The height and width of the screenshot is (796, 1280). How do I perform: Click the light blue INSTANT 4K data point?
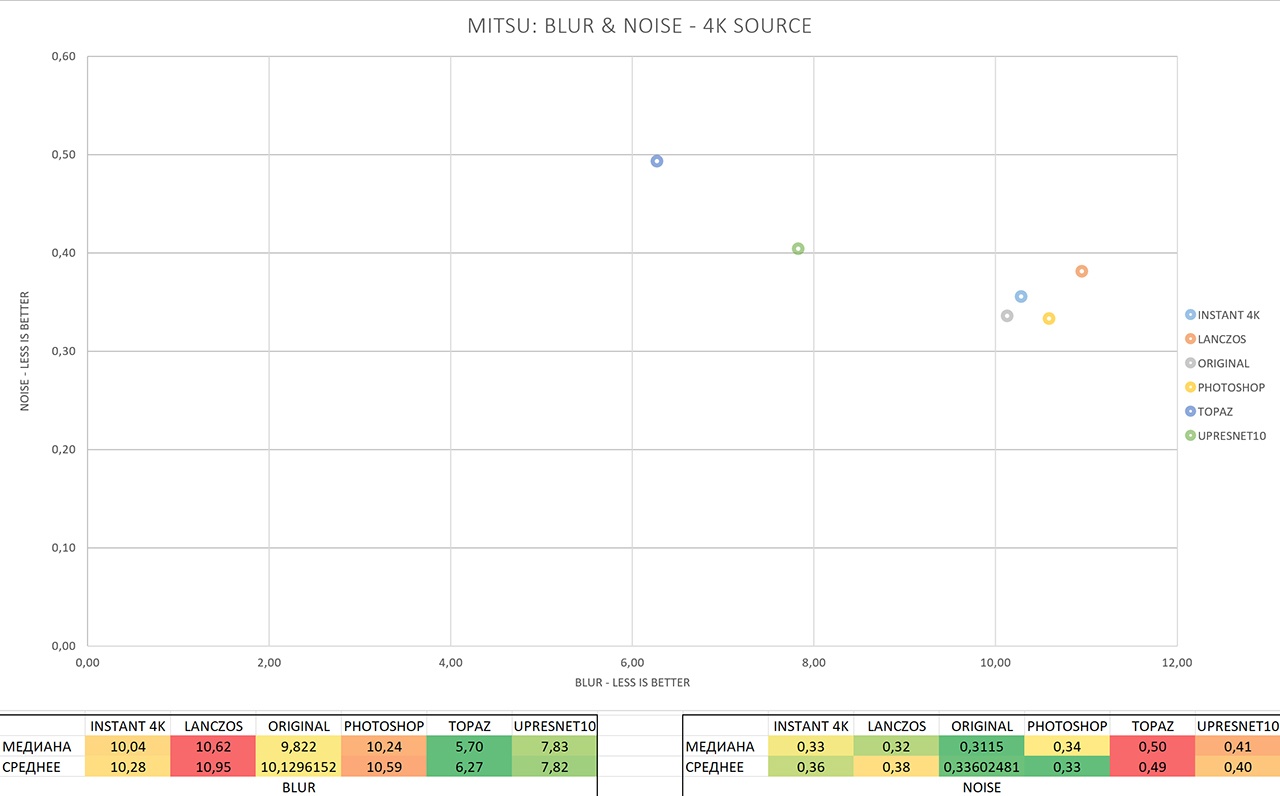[x=1021, y=297]
